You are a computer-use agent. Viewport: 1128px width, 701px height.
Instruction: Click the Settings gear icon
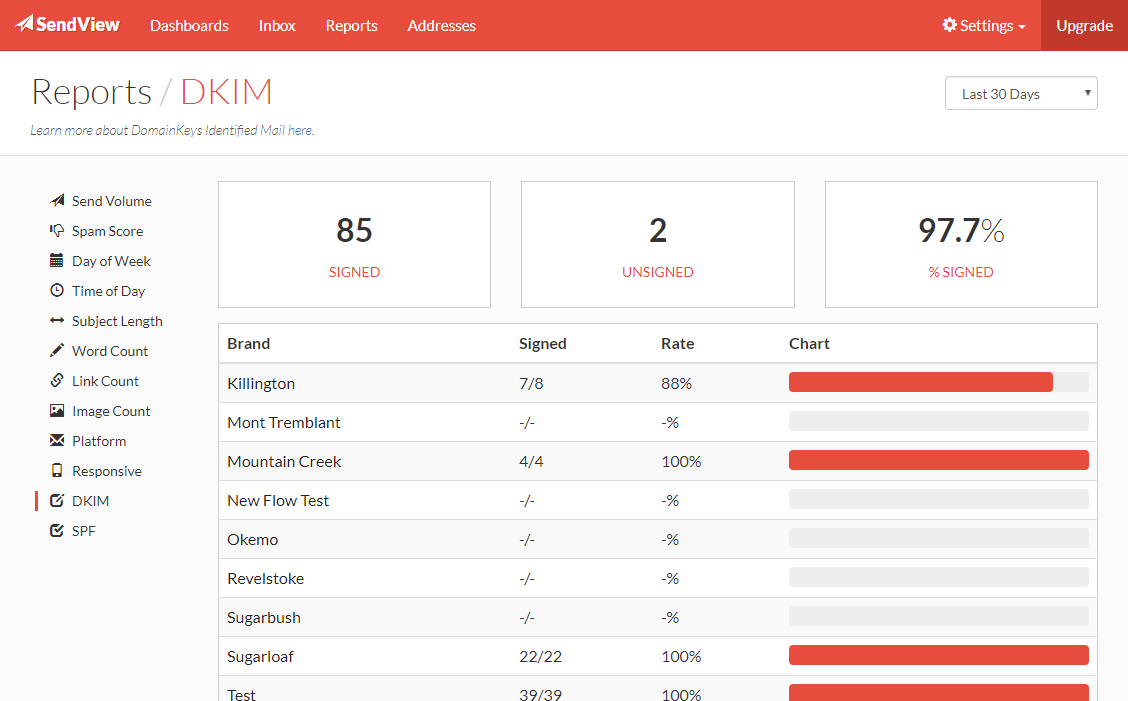(x=950, y=24)
